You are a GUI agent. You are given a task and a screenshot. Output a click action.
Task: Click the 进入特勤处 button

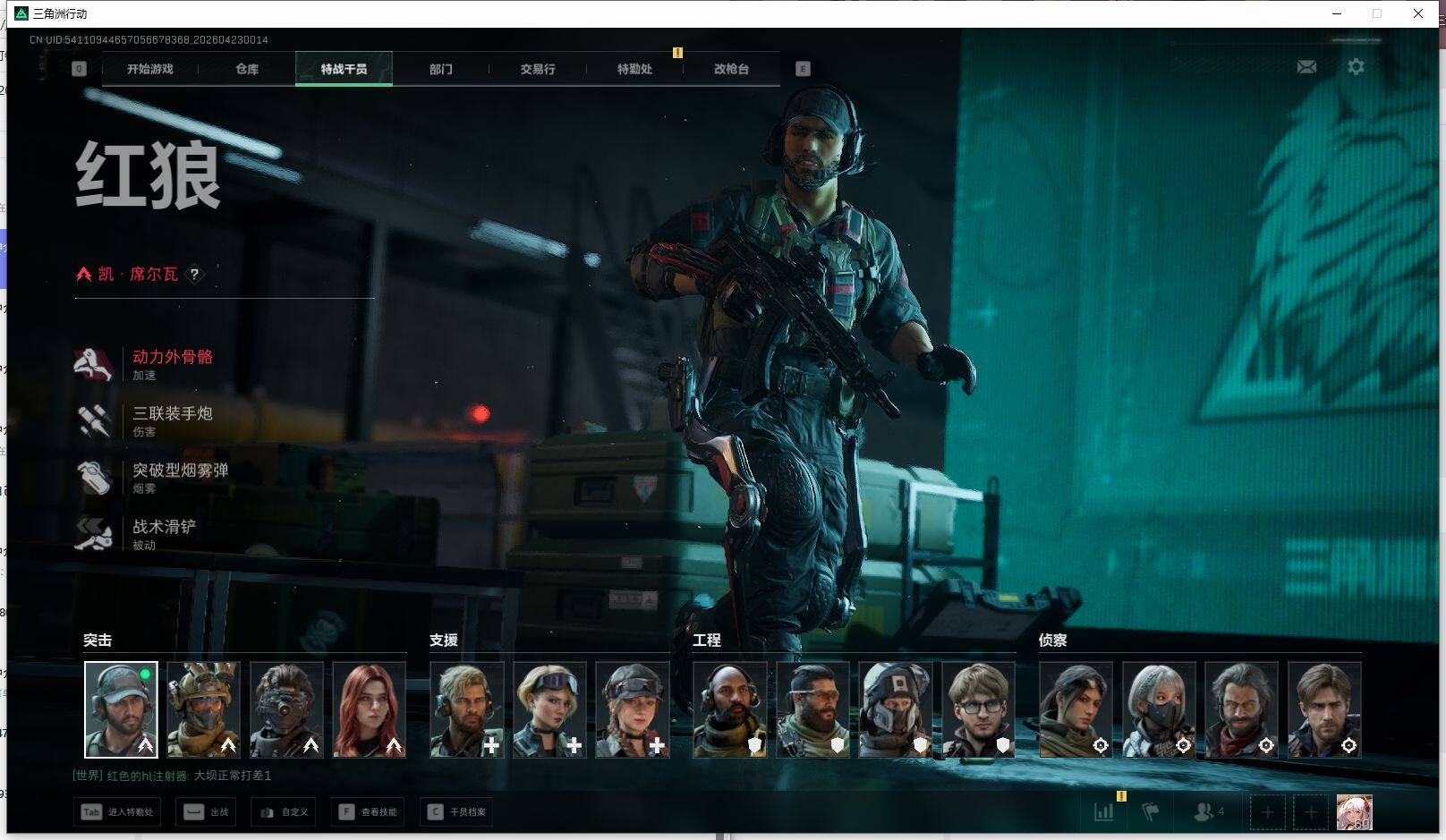tap(117, 812)
